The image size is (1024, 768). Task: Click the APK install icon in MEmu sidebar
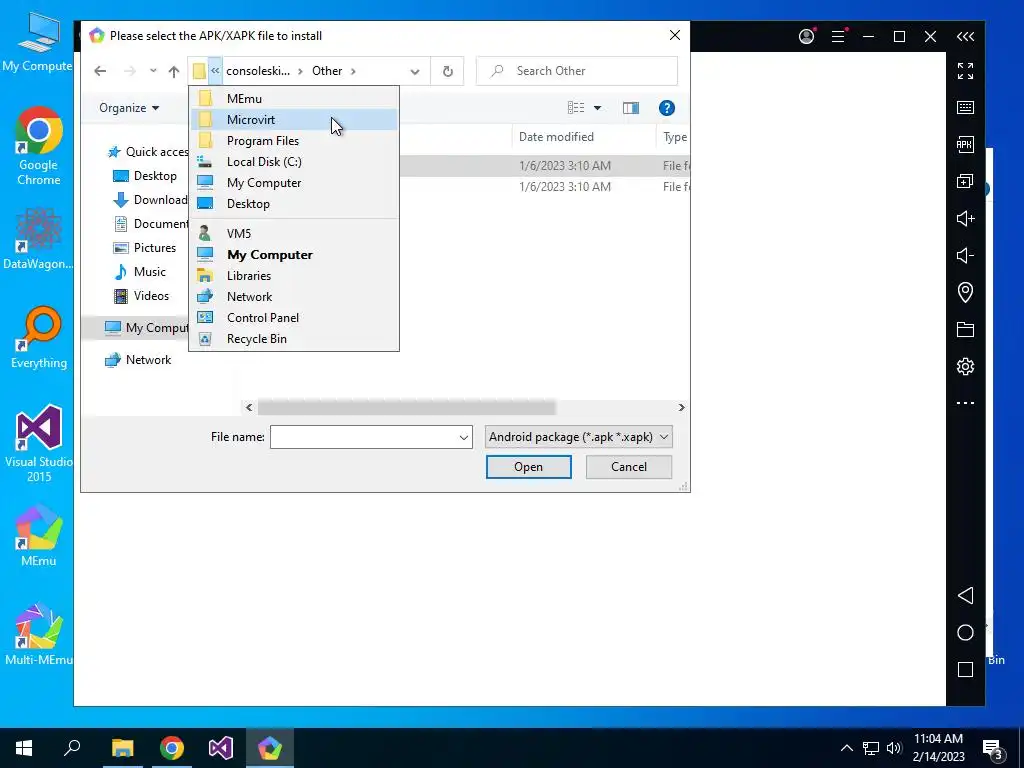click(x=965, y=144)
